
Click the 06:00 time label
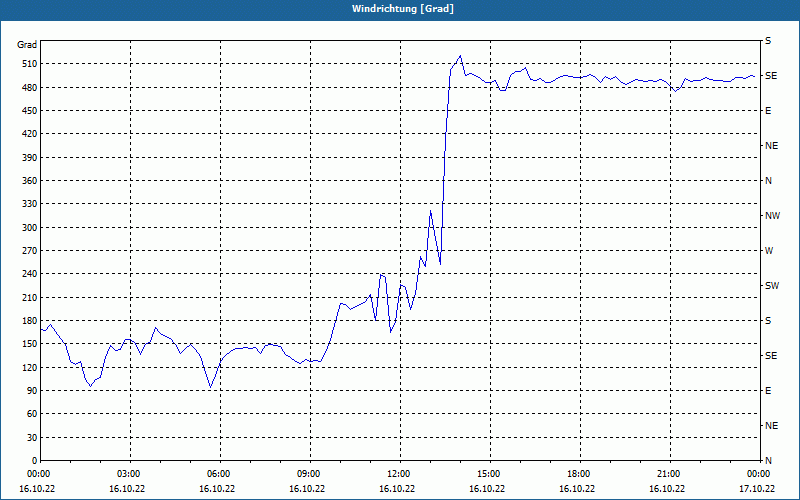coord(220,474)
